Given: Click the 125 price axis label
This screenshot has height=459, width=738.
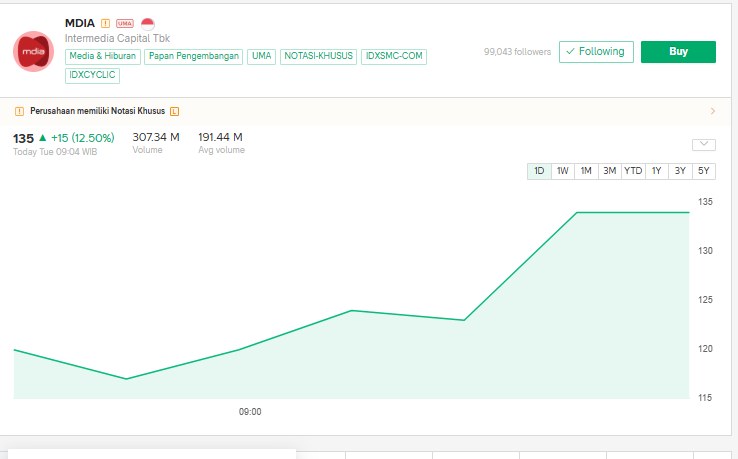Looking at the screenshot, I should coord(705,300).
